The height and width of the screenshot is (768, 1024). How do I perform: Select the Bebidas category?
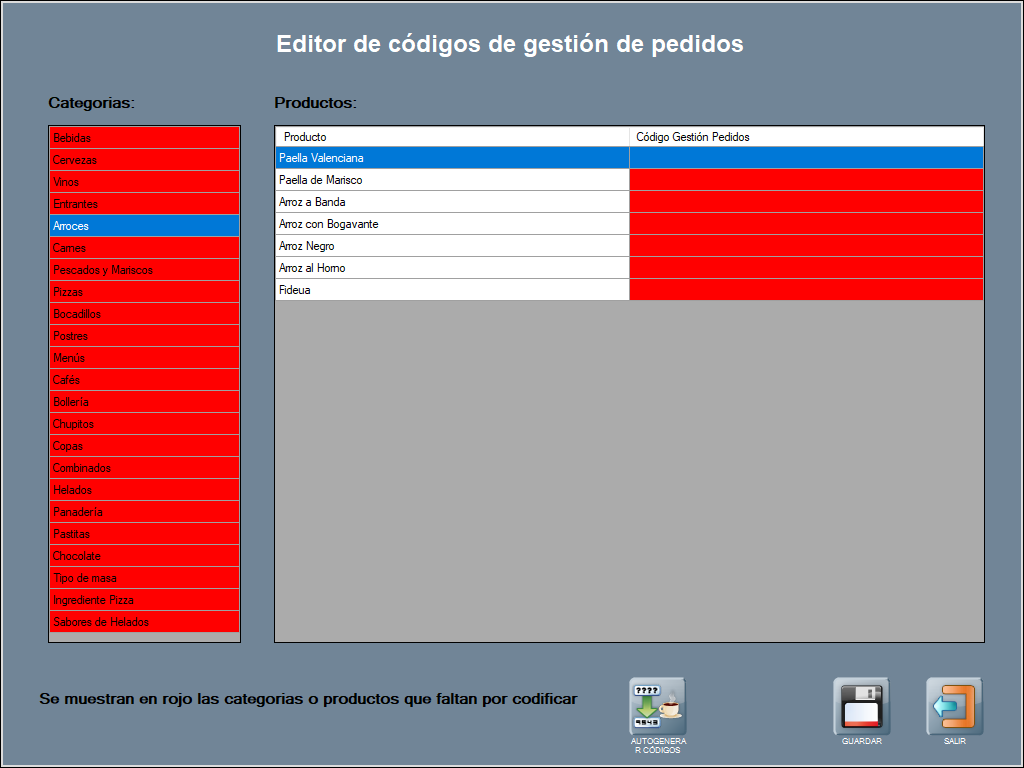pyautogui.click(x=145, y=138)
